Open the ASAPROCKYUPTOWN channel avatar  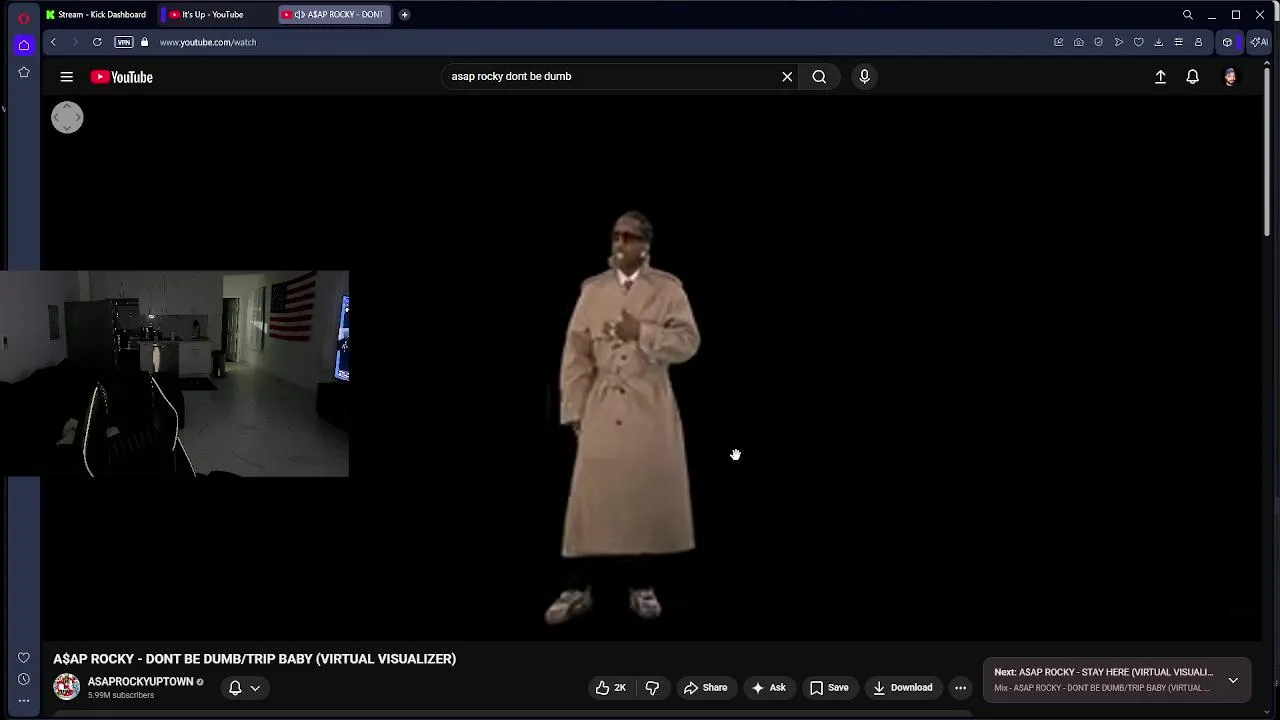[66, 687]
